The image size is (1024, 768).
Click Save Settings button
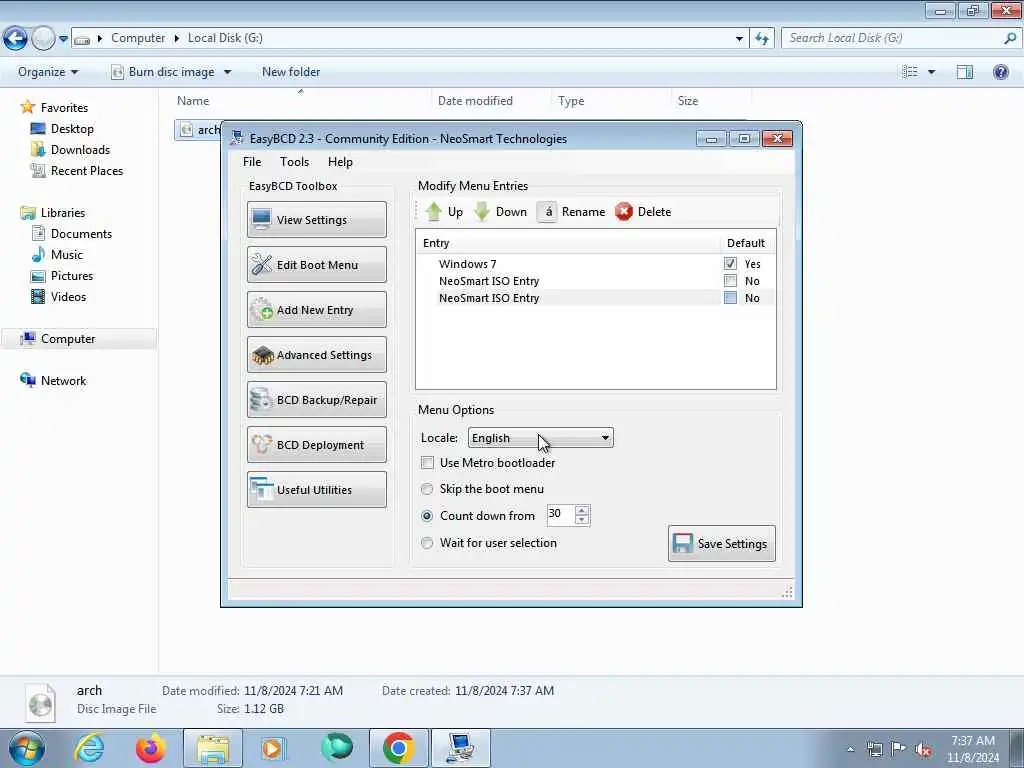tap(722, 543)
